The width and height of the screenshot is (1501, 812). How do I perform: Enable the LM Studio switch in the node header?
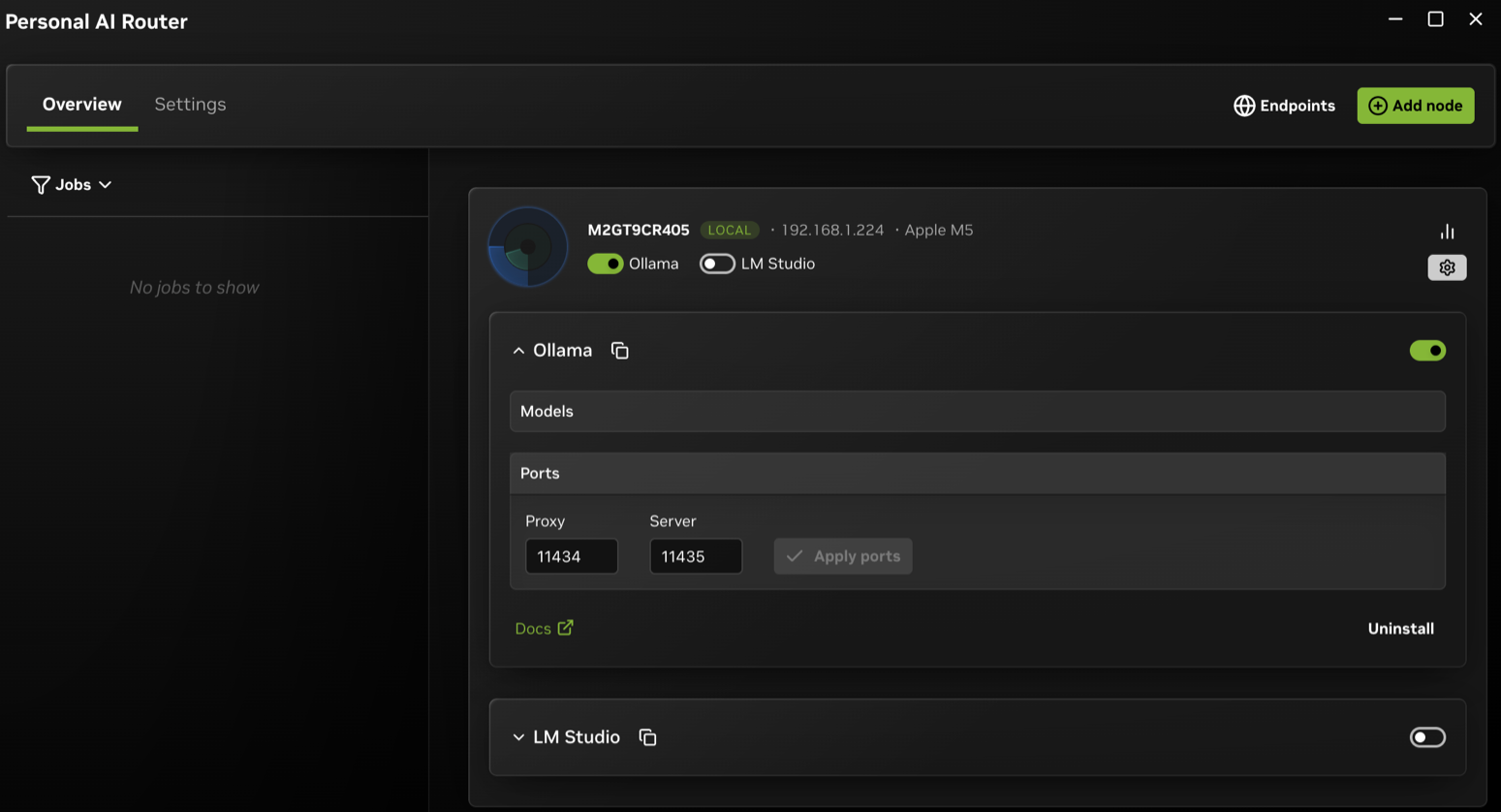[717, 264]
